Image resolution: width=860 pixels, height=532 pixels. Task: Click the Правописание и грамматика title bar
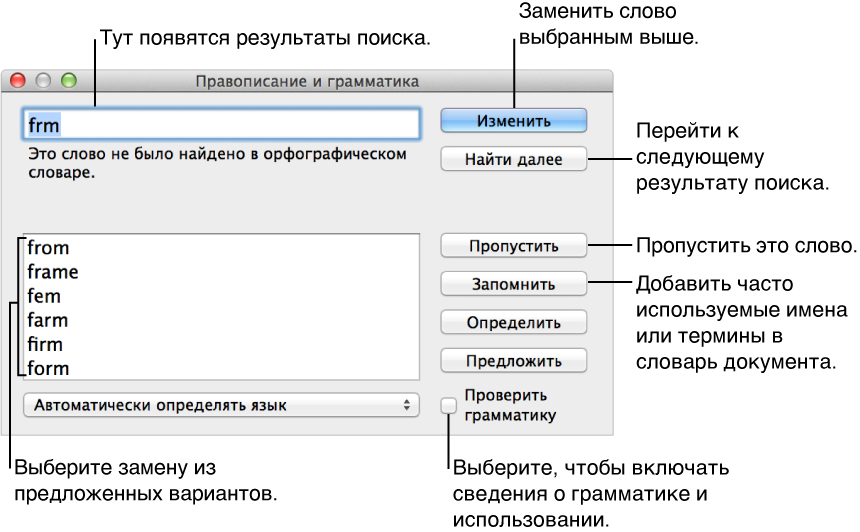(307, 81)
